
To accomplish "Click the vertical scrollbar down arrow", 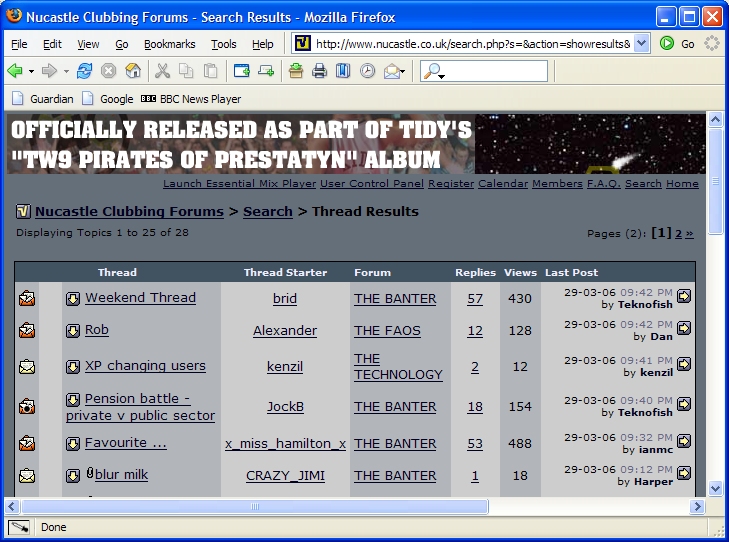I will (715, 488).
